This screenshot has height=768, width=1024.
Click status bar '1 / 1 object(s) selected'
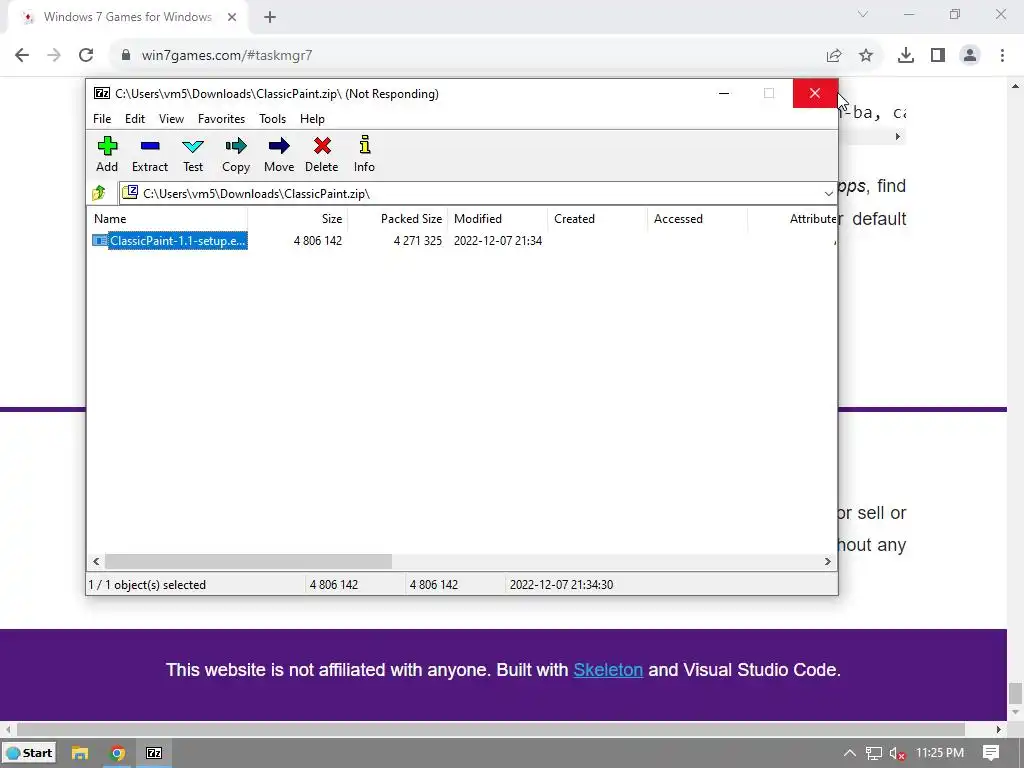[147, 584]
